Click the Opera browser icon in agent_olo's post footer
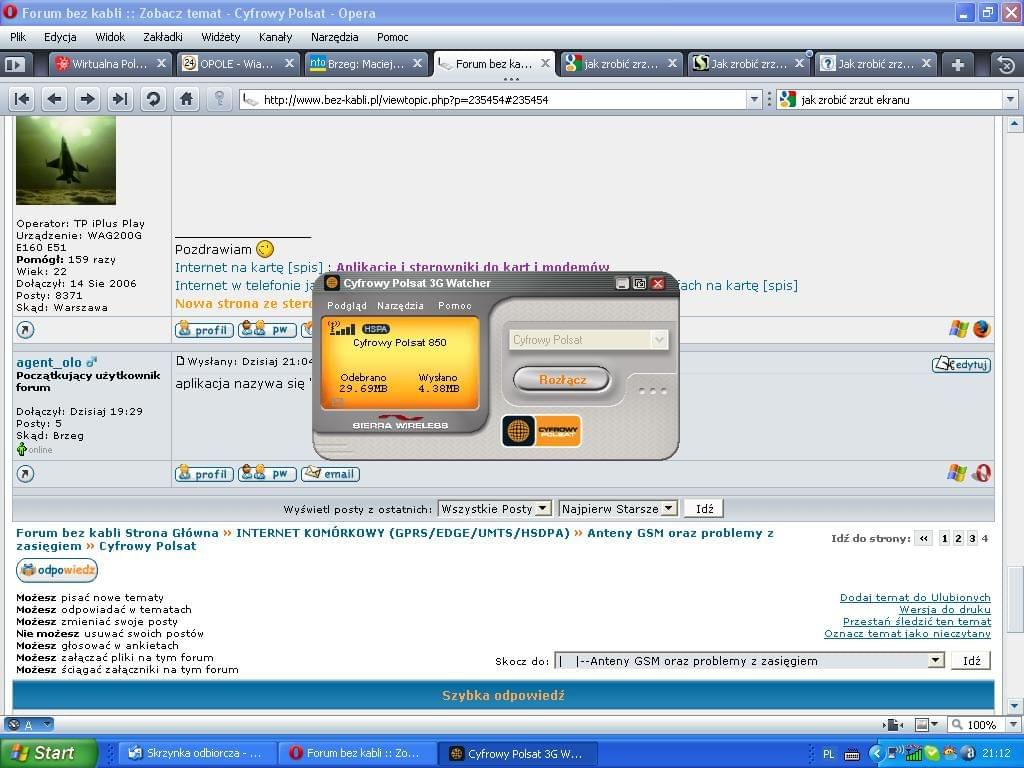This screenshot has width=1024, height=768. click(981, 473)
